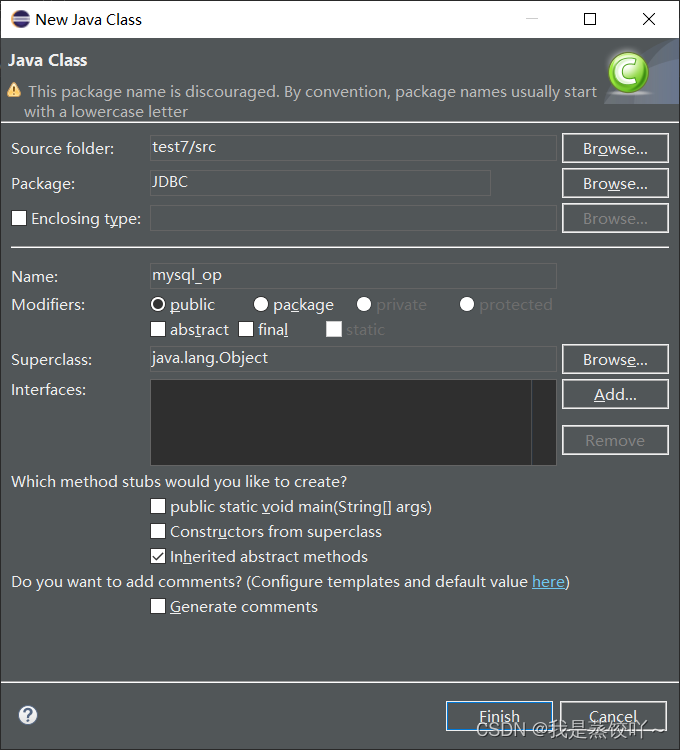Viewport: 680px width, 750px height.
Task: Uncheck Inherited abstract methods
Action: tap(158, 557)
